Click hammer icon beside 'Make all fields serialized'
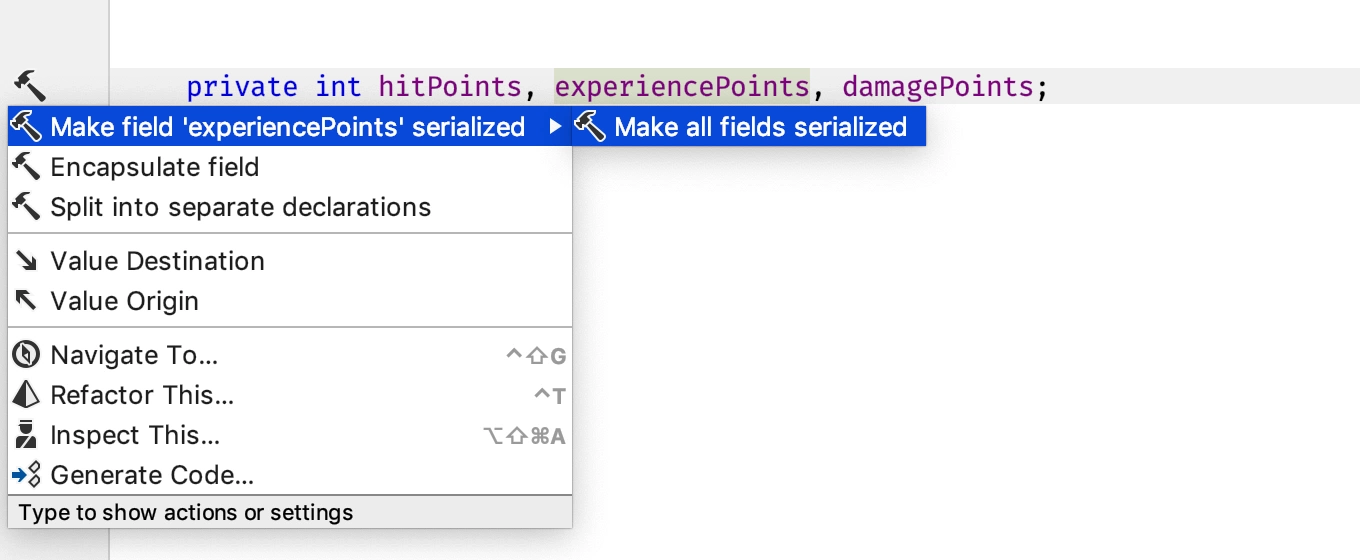This screenshot has height=560, width=1360. point(590,126)
